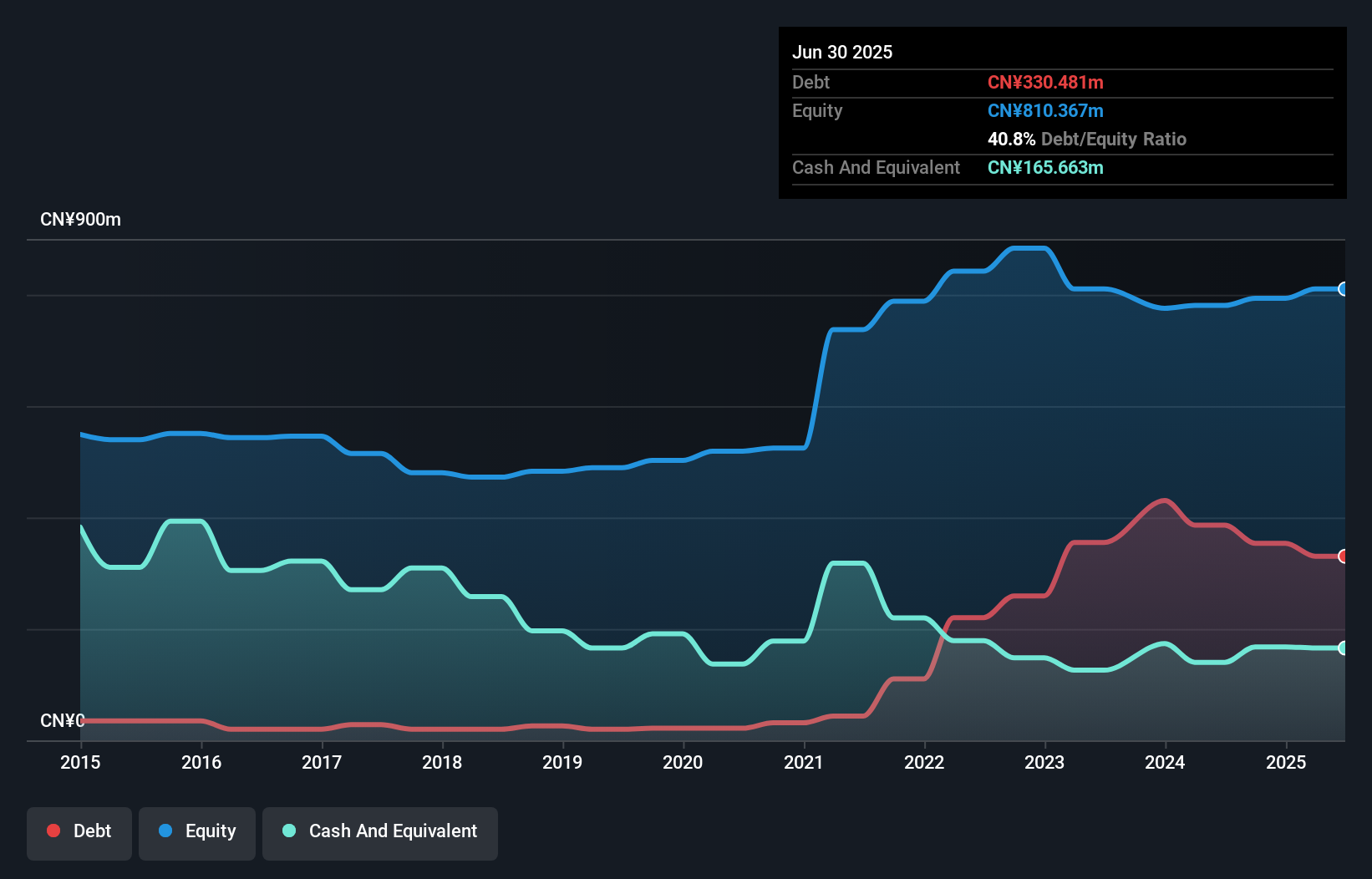Click the red Debt legend dot
This screenshot has width=1372, height=879.
53,831
